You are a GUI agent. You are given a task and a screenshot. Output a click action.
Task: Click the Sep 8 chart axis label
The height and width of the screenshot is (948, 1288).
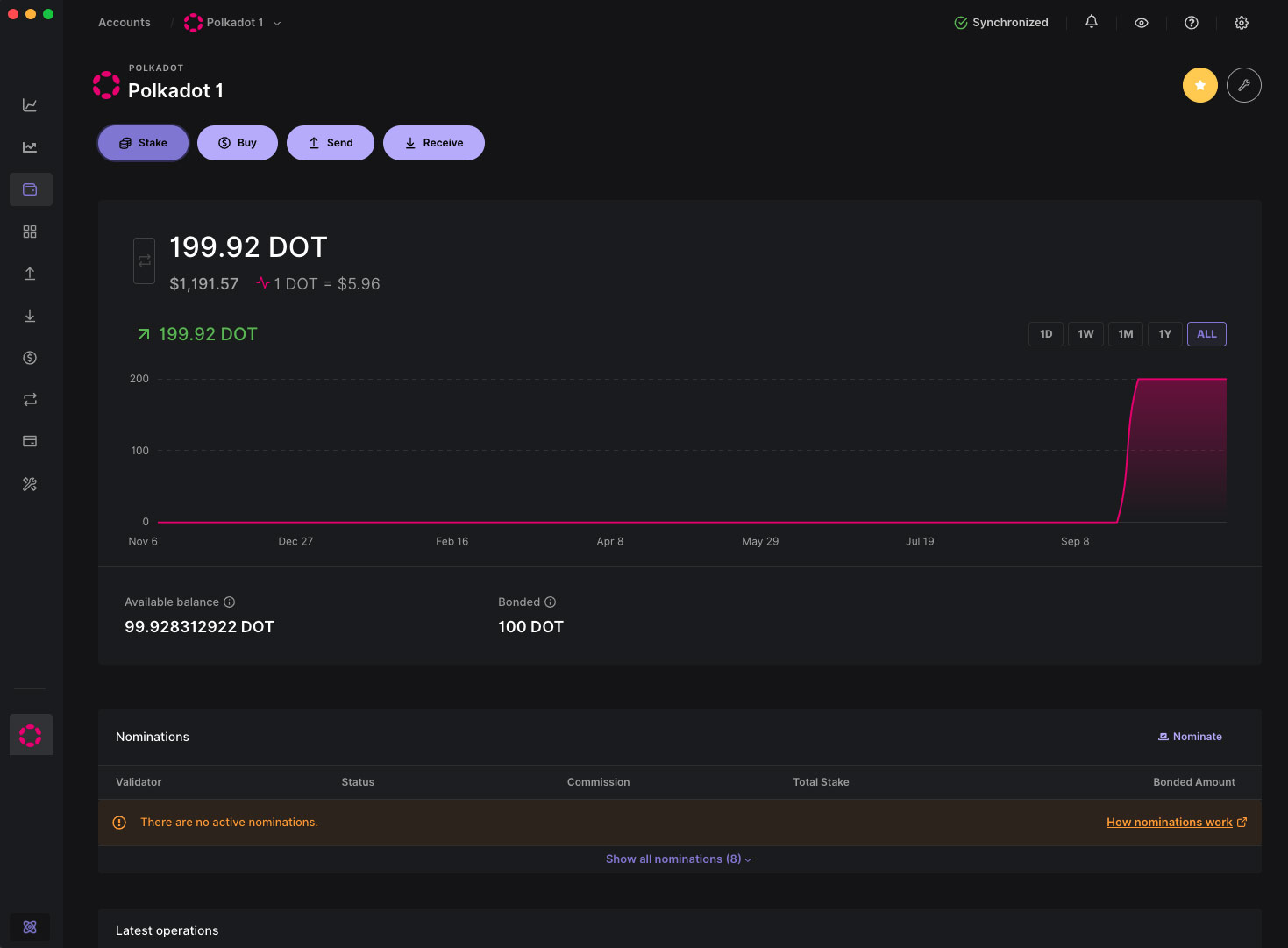click(x=1075, y=541)
